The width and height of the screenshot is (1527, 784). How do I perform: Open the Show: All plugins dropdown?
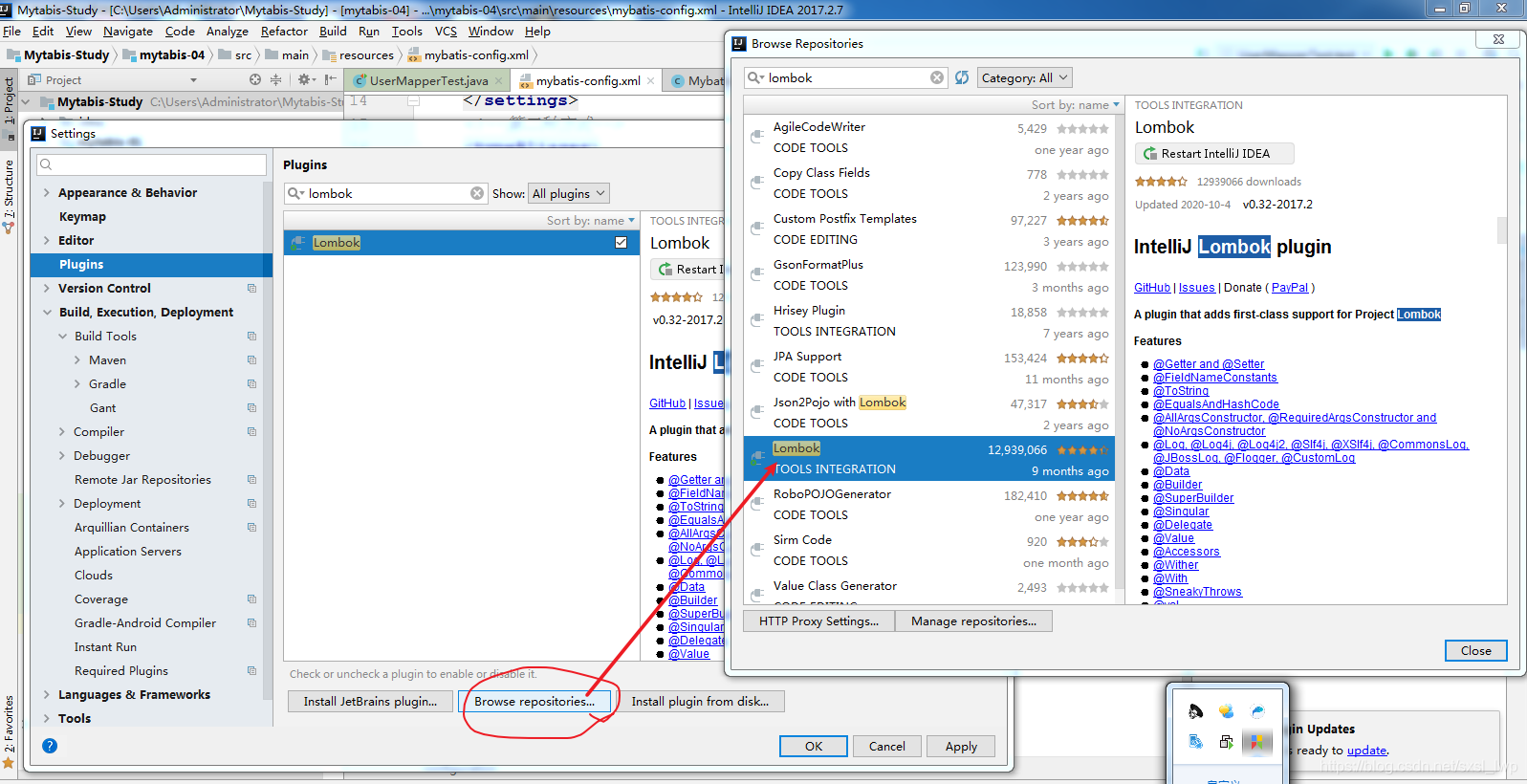click(x=569, y=193)
